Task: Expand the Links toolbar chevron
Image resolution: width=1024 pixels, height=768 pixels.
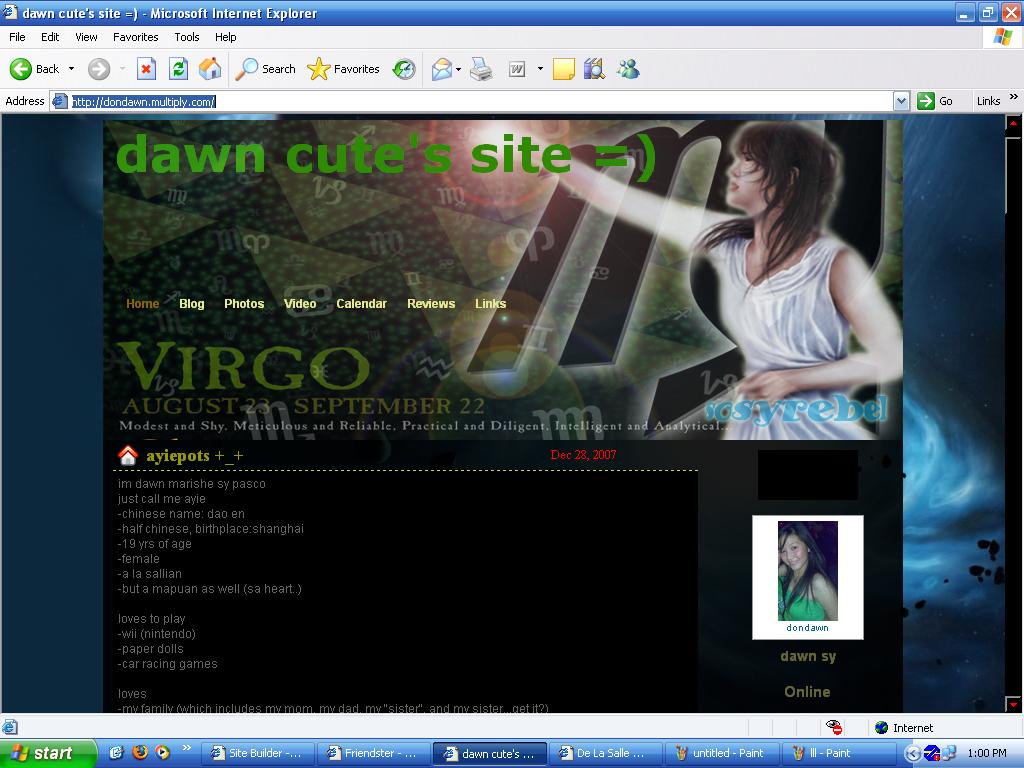Action: (1014, 97)
